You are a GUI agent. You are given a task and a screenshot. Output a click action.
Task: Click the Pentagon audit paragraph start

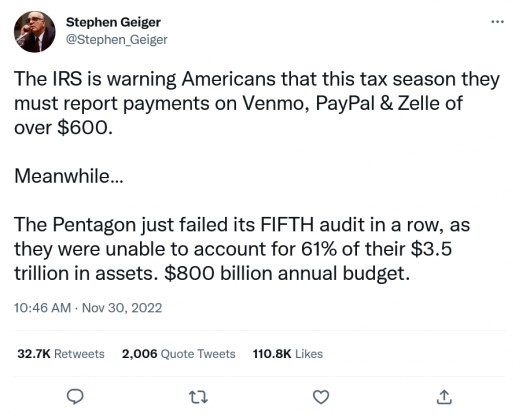tap(75, 225)
